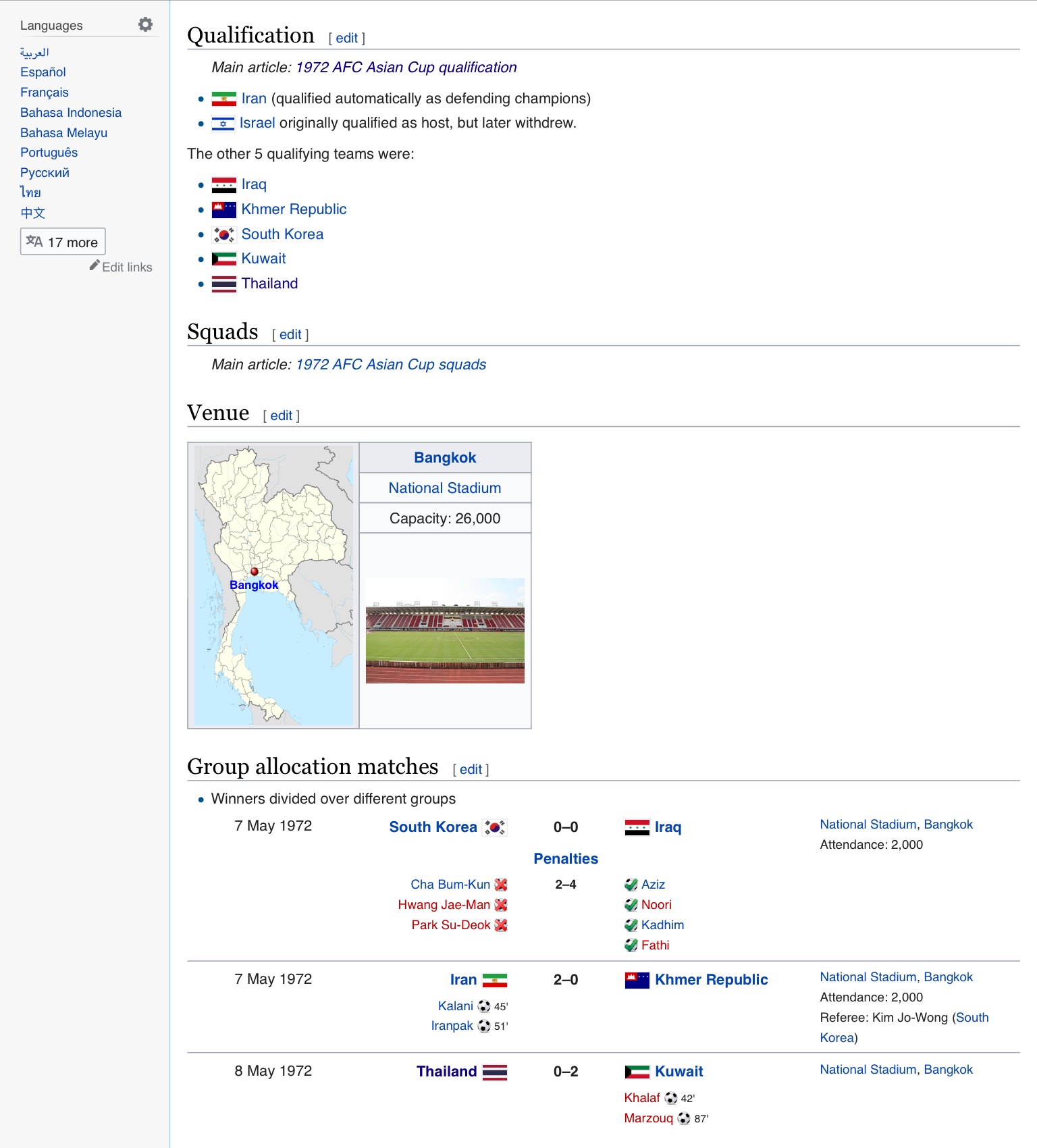The width and height of the screenshot is (1037, 1148).
Task: Click the Iran flag in the match row
Action: pyautogui.click(x=495, y=980)
